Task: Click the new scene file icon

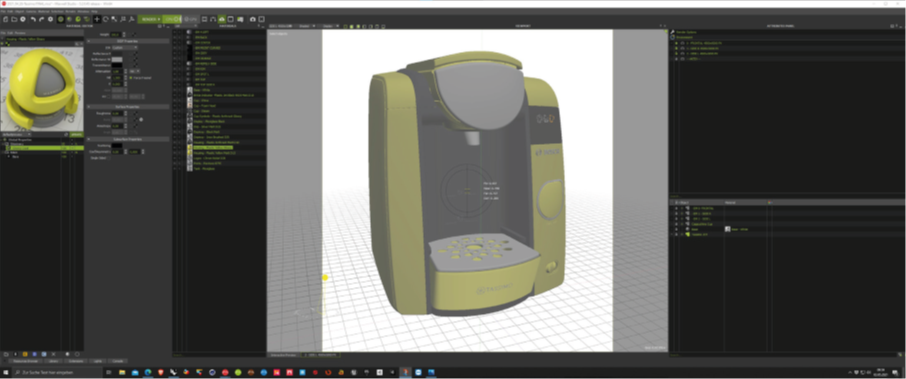Action: [x=6, y=19]
